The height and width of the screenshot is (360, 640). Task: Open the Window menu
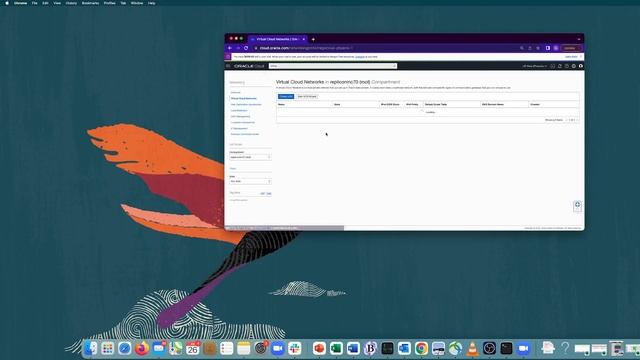click(x=137, y=3)
